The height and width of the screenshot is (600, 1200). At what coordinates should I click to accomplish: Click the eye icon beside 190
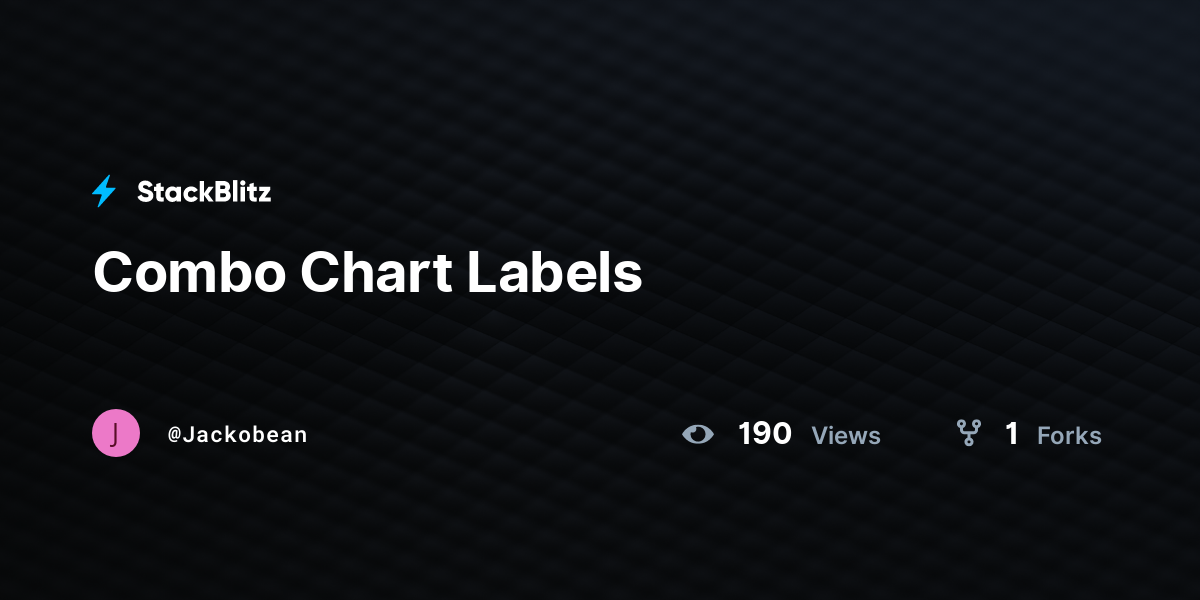[698, 434]
